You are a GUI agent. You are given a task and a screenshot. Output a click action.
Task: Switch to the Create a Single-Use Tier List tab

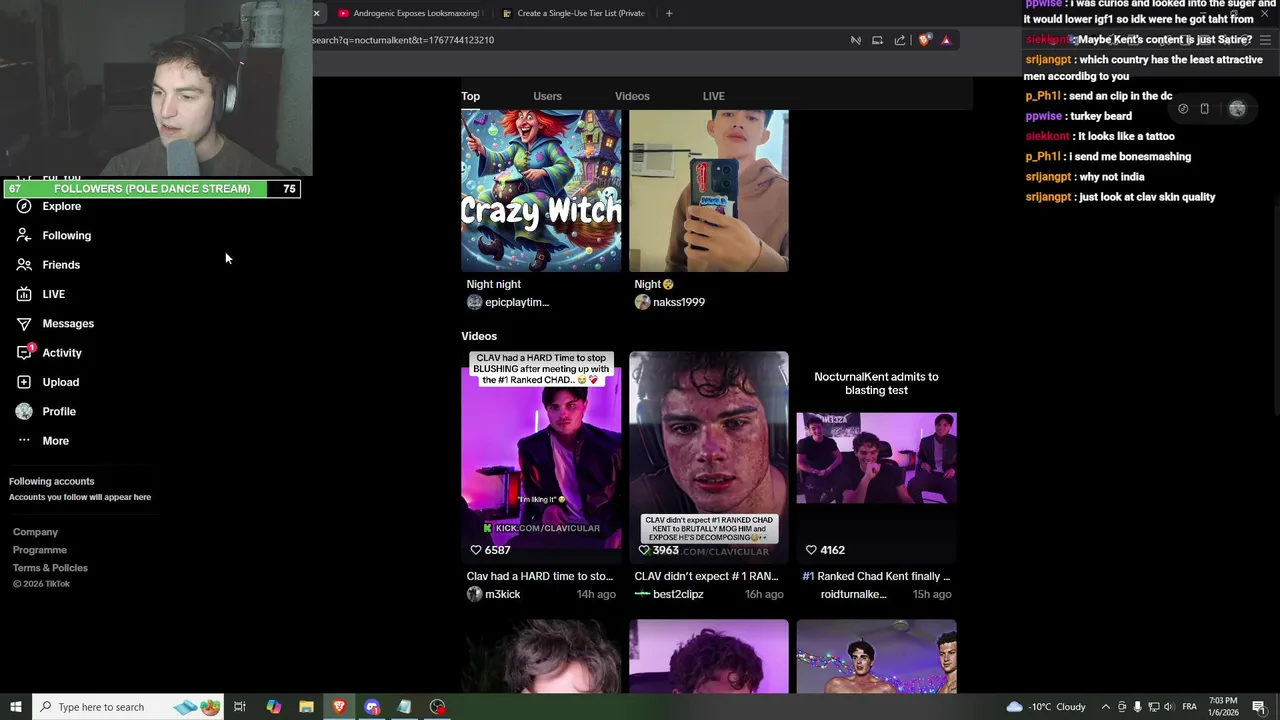pyautogui.click(x=573, y=13)
